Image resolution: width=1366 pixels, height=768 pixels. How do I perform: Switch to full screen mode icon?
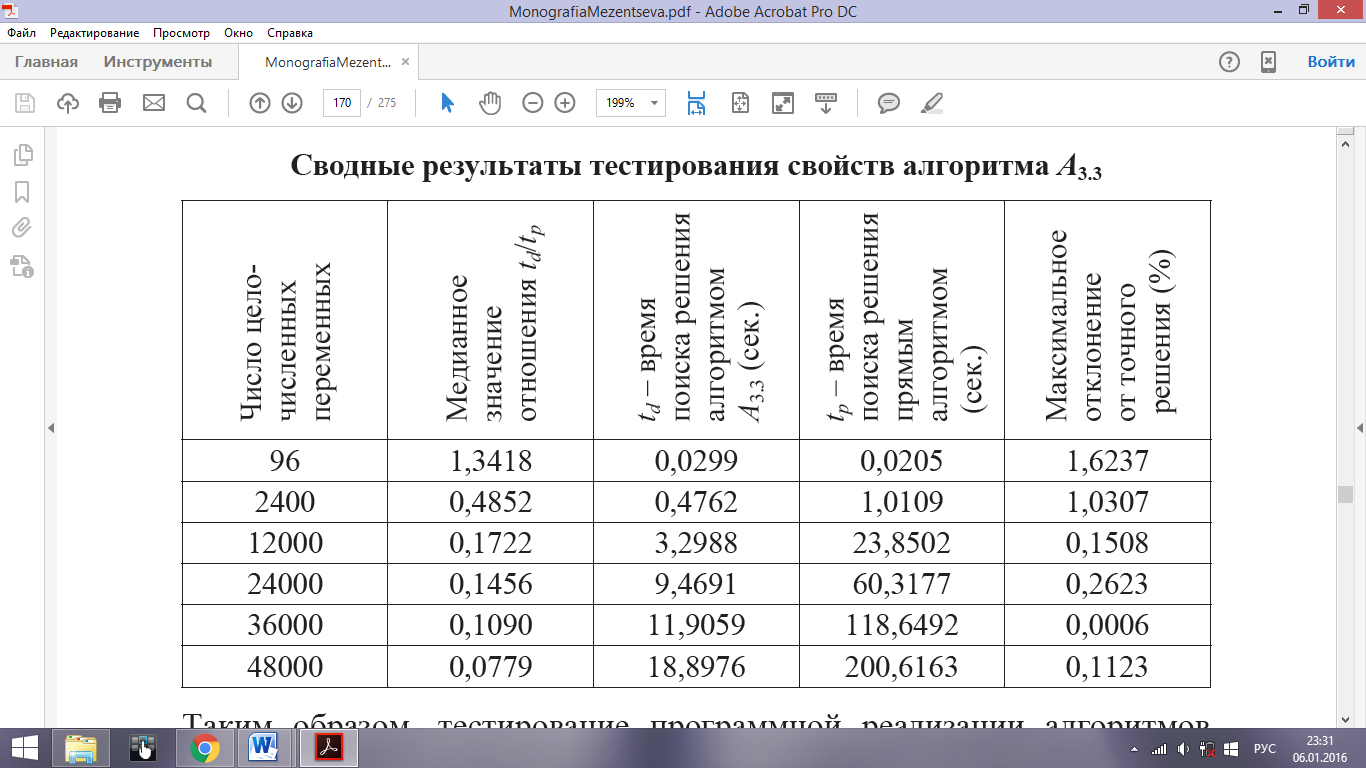tap(782, 103)
